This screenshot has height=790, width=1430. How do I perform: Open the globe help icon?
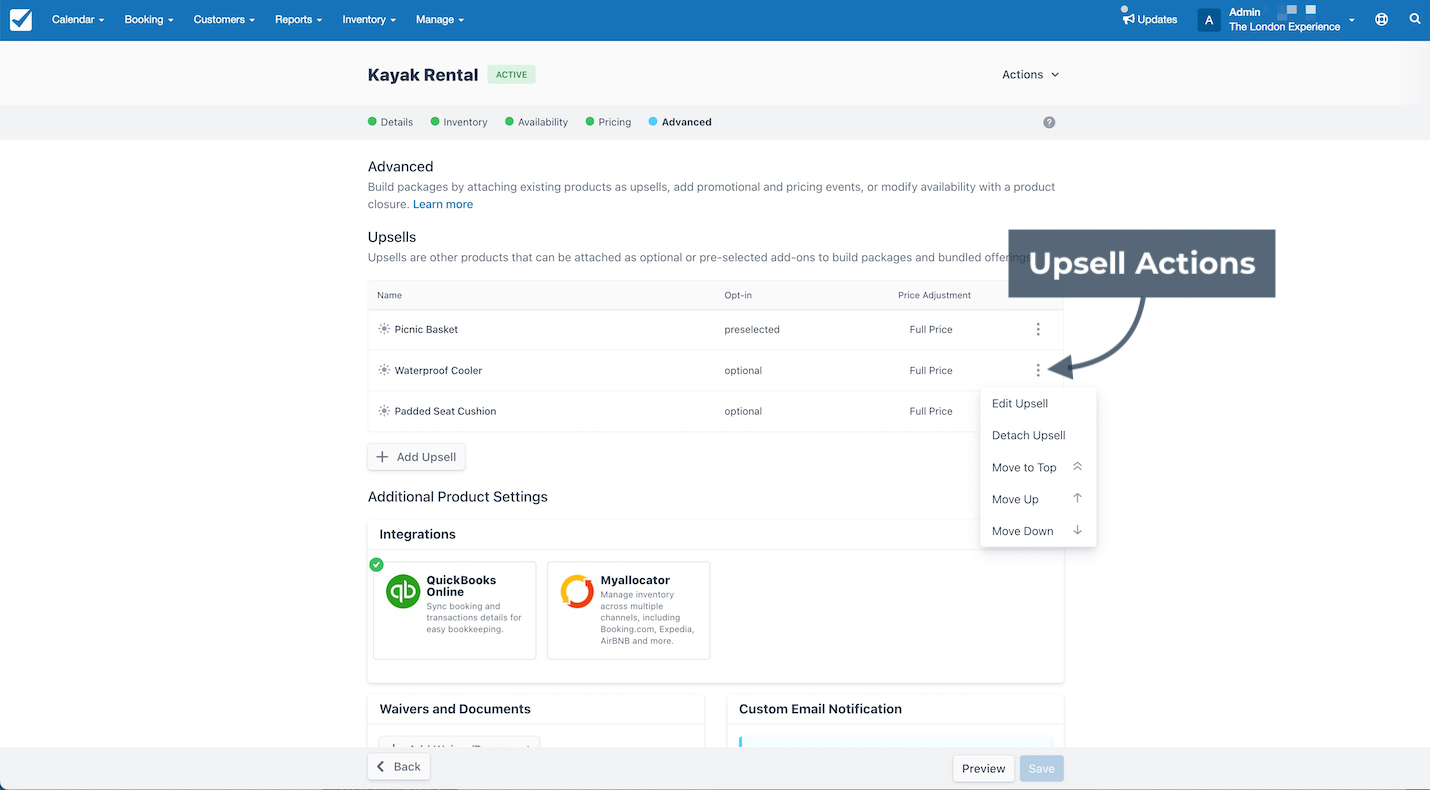1381,19
